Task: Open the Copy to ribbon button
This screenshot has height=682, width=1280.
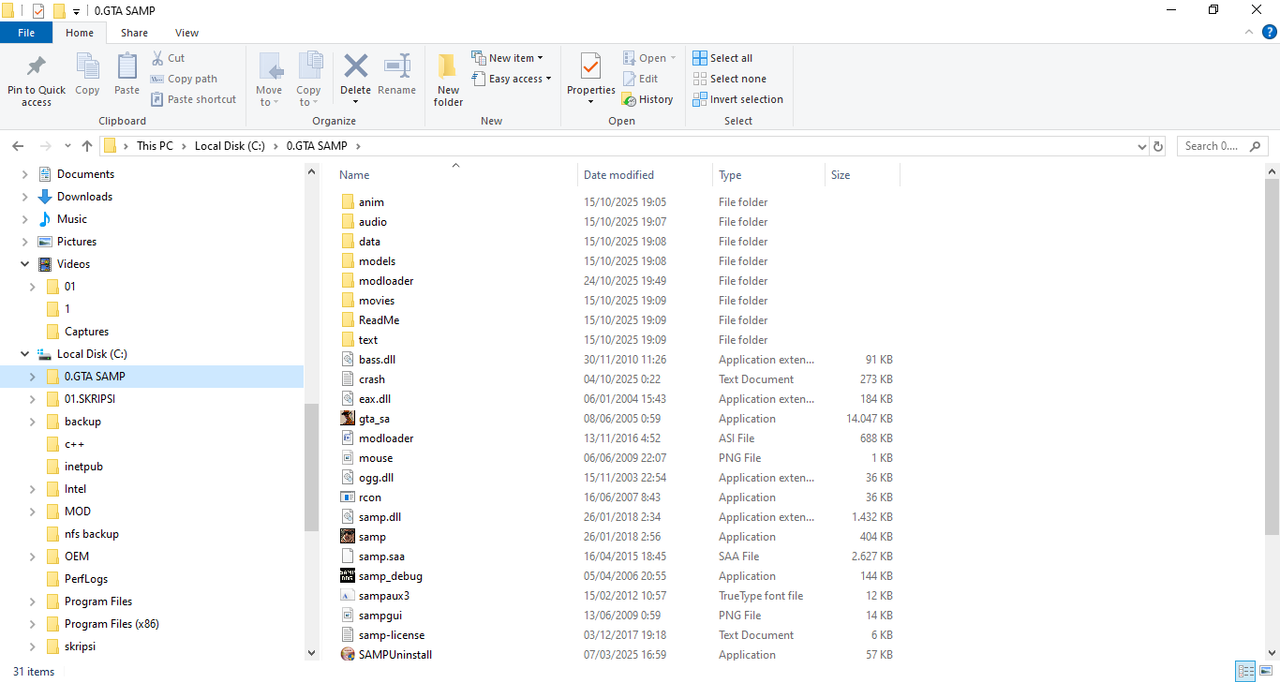Action: [309, 80]
